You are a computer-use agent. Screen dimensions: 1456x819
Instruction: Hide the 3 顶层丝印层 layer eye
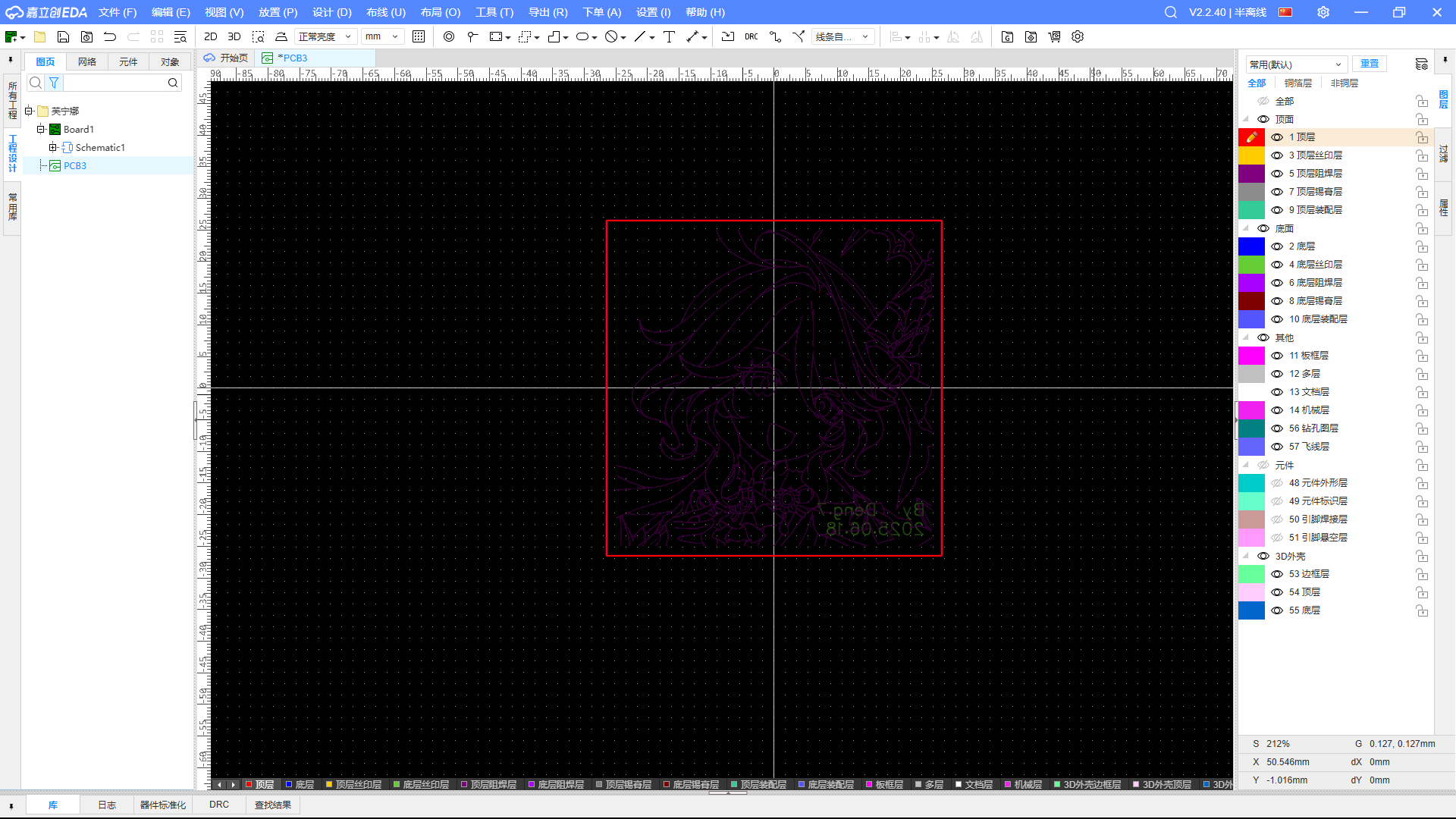coord(1277,155)
